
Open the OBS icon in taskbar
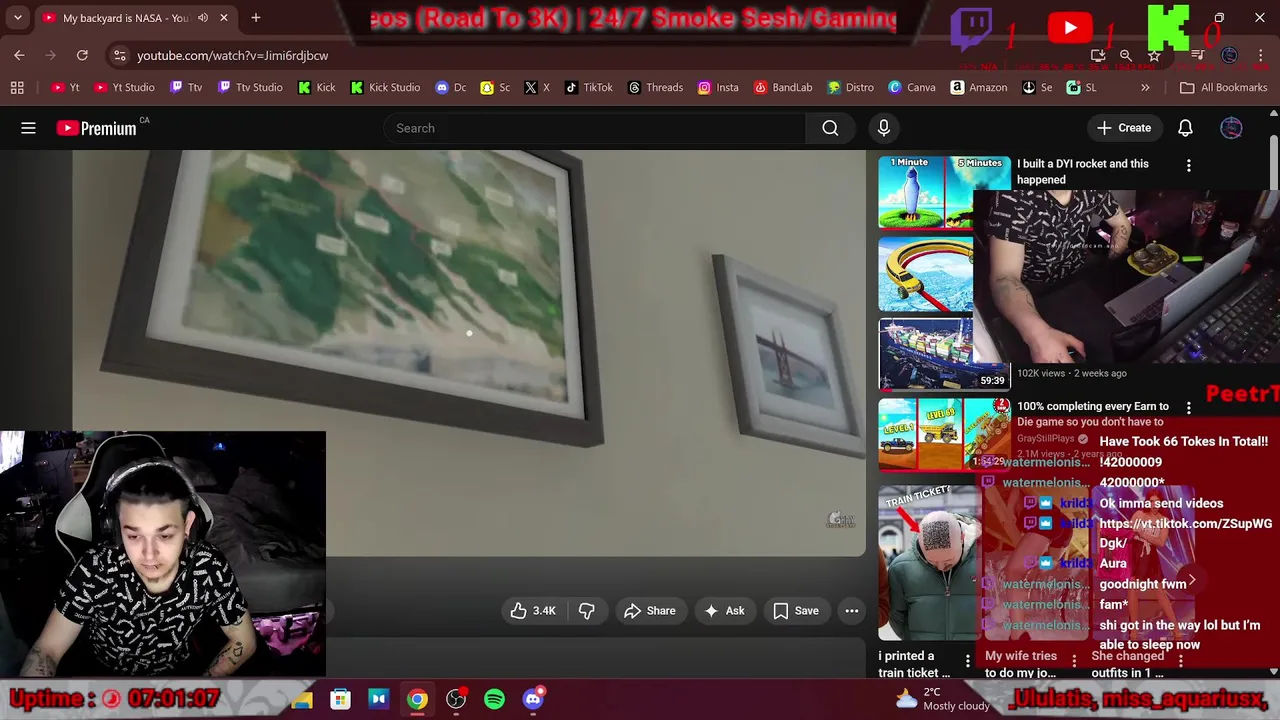coord(456,700)
